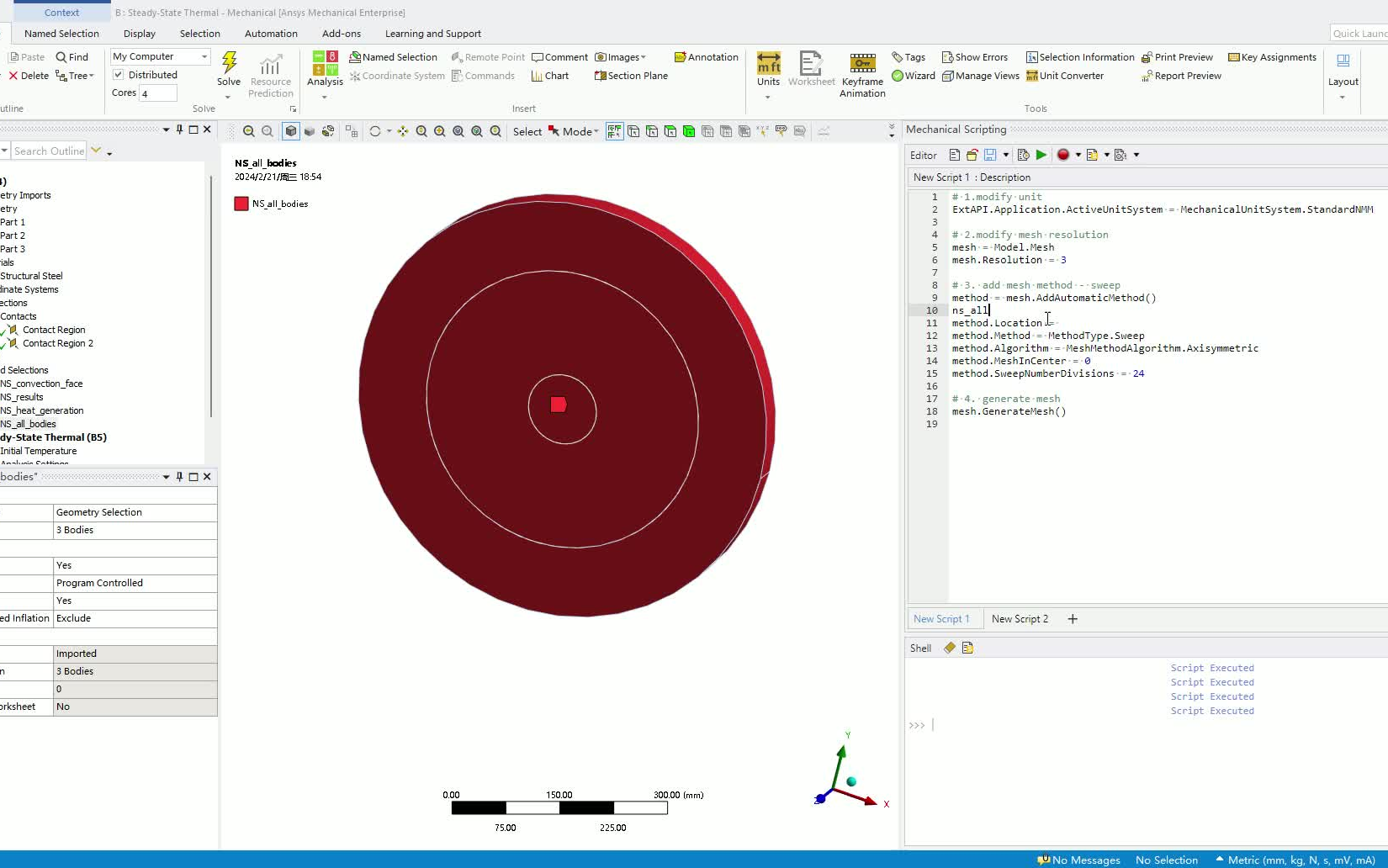Select the Zoom In magnifier tool
Image resolution: width=1388 pixels, height=868 pixels.
440,131
